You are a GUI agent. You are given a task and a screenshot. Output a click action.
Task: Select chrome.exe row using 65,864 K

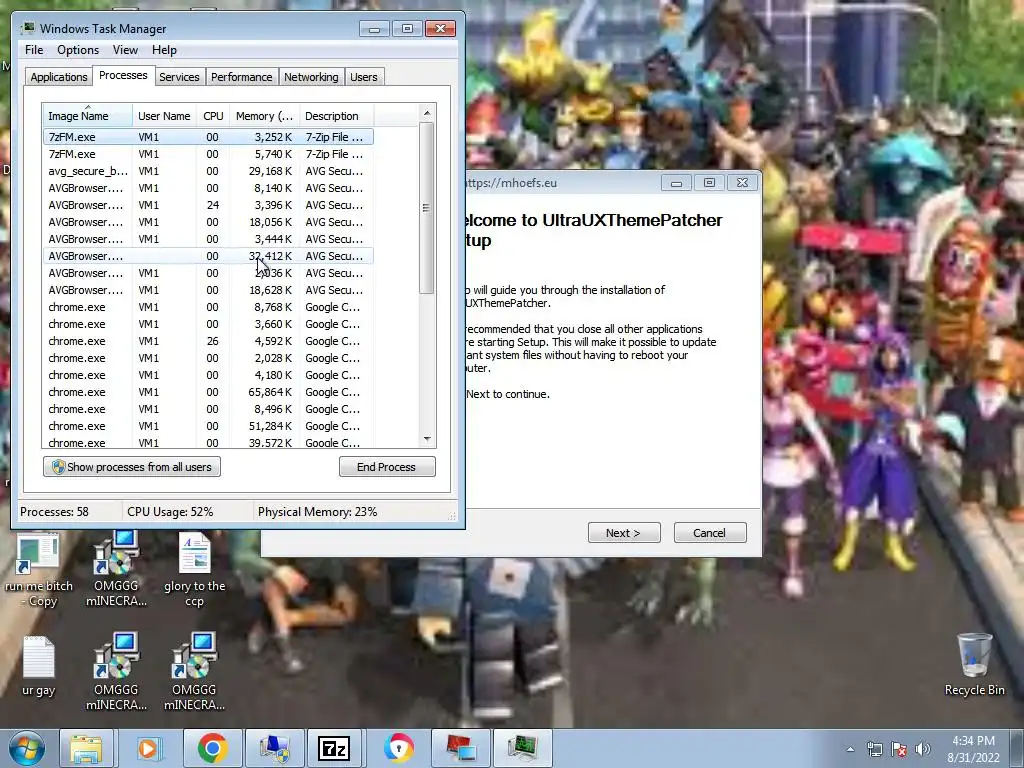208,392
